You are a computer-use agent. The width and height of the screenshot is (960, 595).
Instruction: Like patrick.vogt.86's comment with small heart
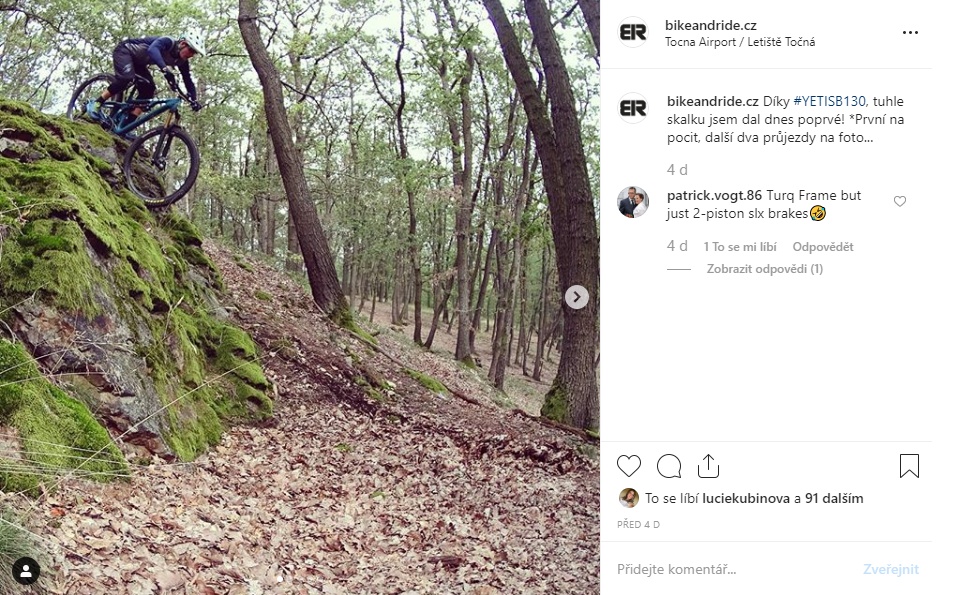(x=900, y=202)
